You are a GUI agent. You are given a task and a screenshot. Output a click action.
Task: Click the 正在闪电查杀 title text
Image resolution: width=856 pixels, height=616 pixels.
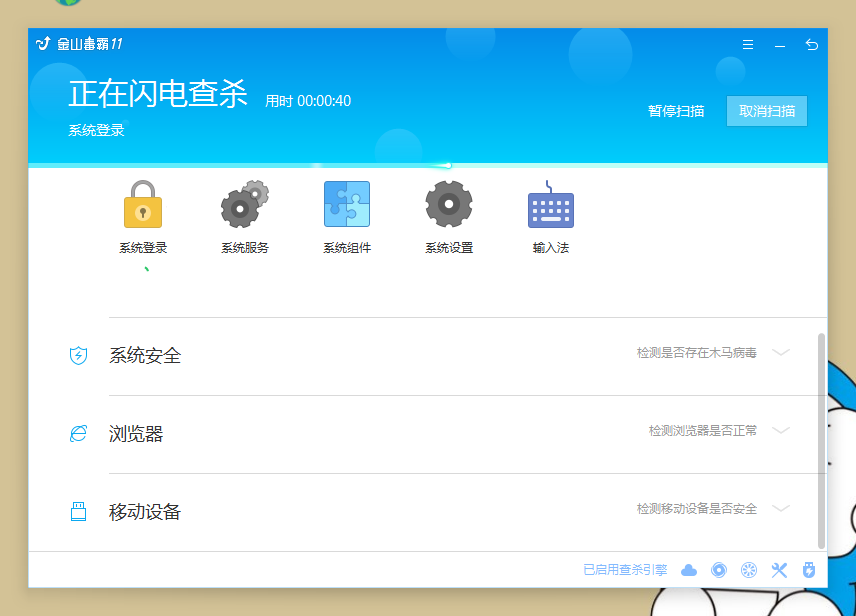(158, 93)
